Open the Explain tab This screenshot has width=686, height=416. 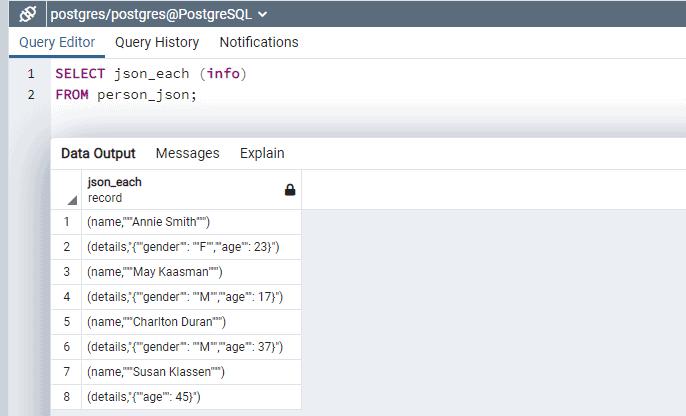[262, 153]
